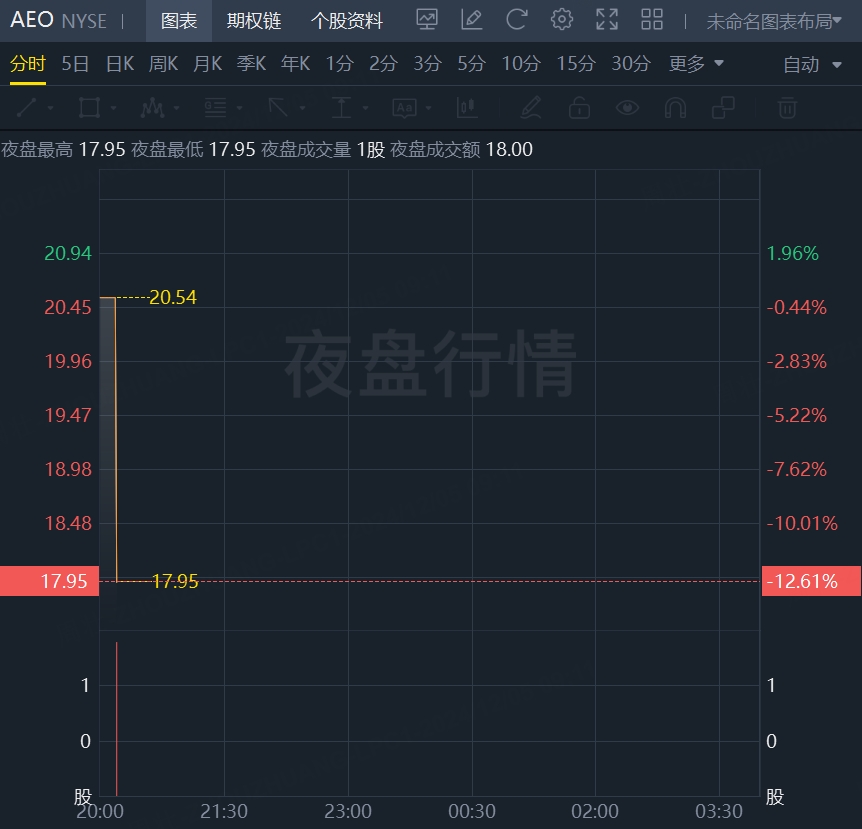Open the chart display icon in header

pos(427,20)
